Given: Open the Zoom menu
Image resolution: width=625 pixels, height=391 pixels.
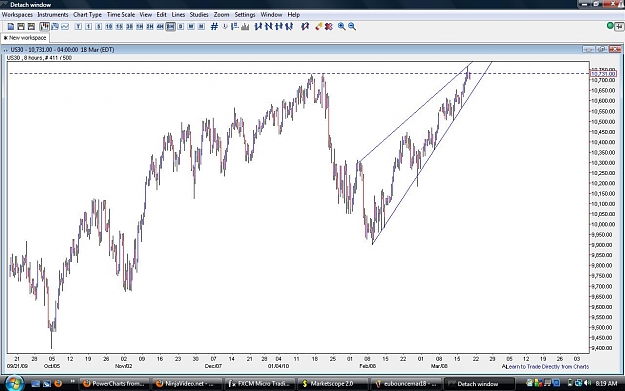Looking at the screenshot, I should pos(221,14).
